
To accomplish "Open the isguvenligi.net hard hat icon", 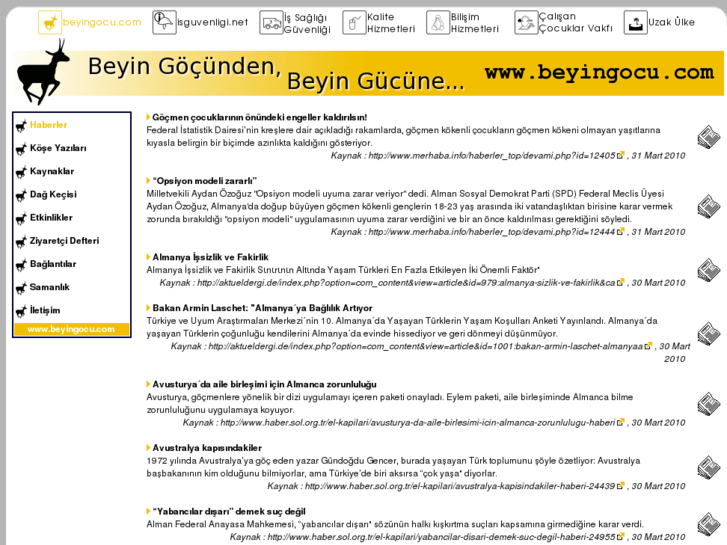I will point(164,22).
